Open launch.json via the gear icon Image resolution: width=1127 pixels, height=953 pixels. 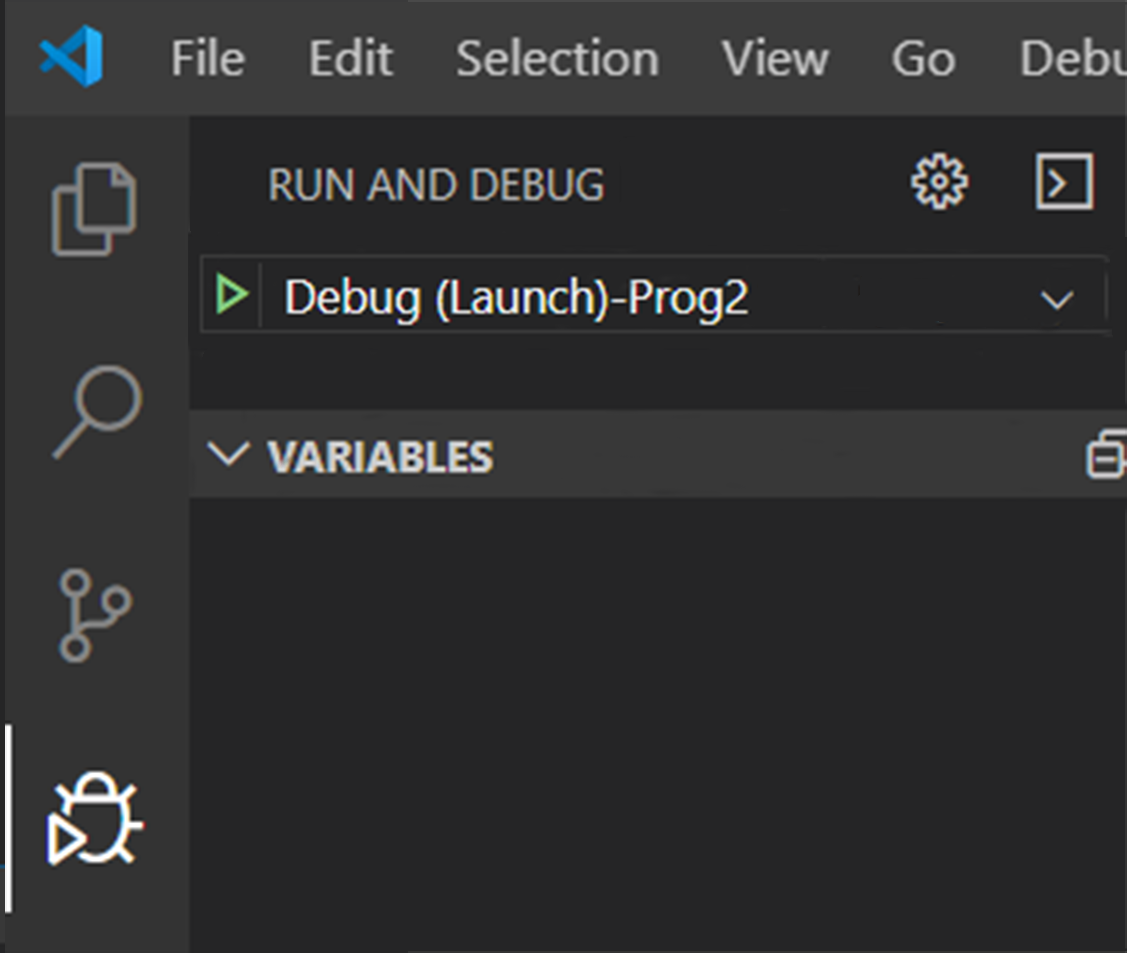(938, 183)
